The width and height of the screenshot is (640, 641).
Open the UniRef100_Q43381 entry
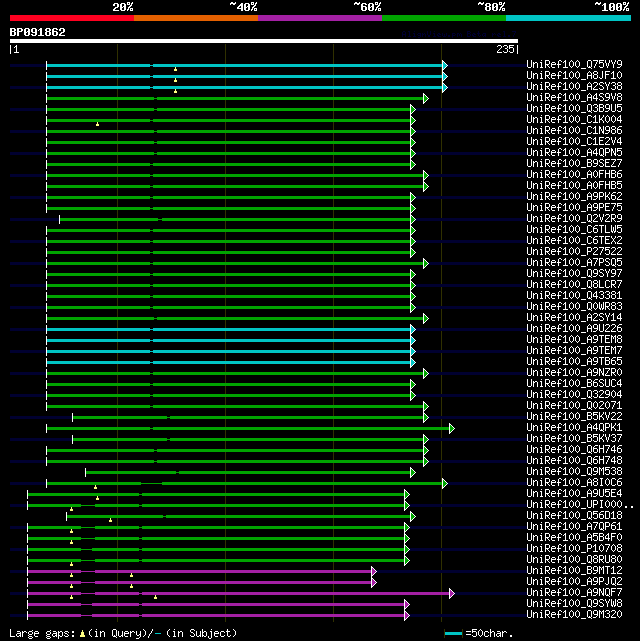(574, 296)
